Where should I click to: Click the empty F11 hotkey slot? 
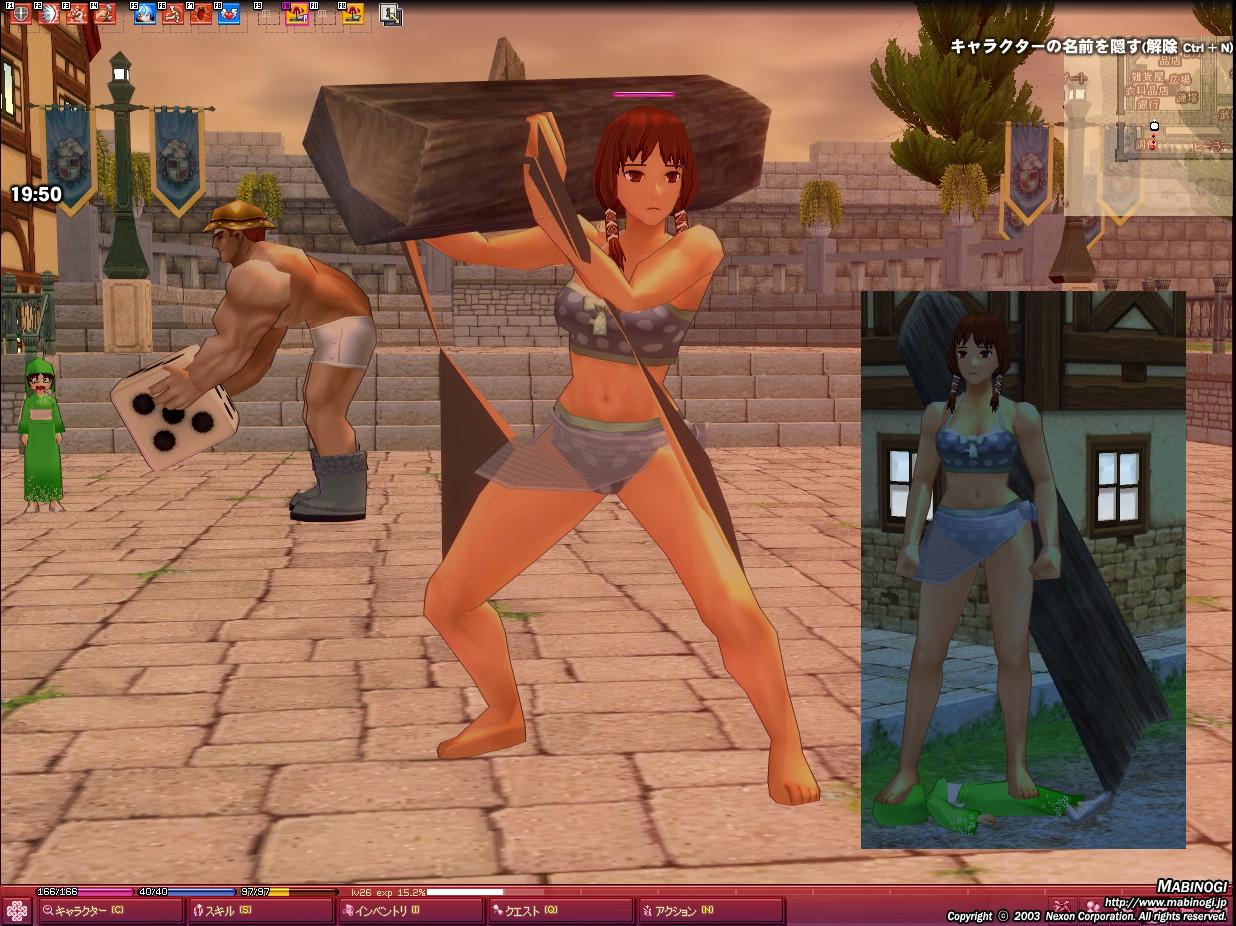click(325, 14)
